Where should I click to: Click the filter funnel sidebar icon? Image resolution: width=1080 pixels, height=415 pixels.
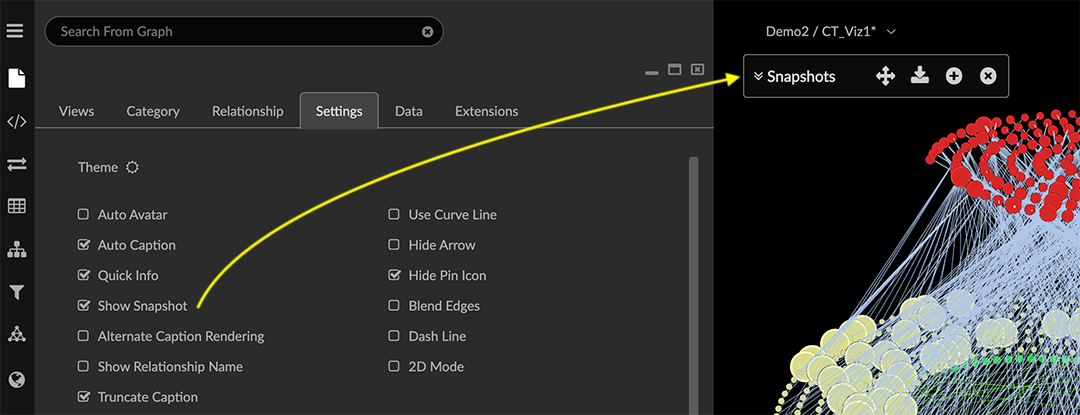tap(16, 292)
